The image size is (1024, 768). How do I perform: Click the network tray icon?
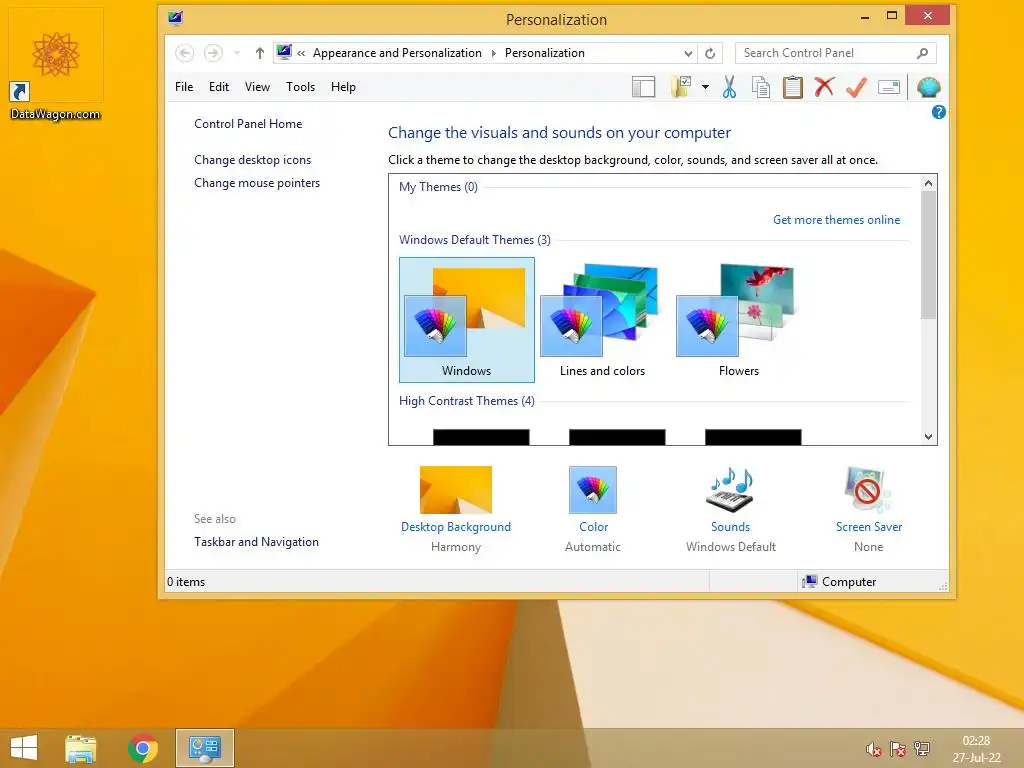point(922,748)
